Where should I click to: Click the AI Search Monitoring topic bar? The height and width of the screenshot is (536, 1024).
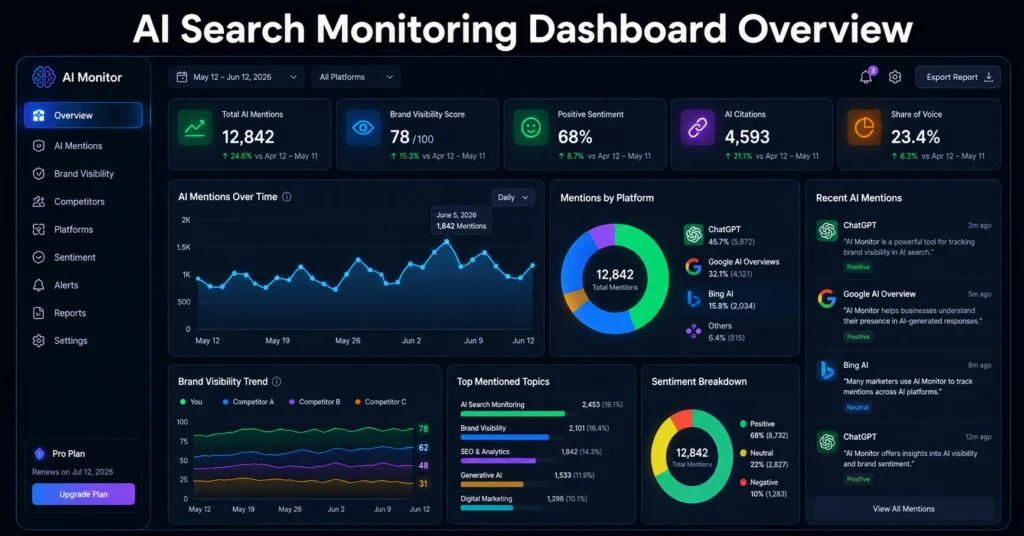[x=513, y=414]
